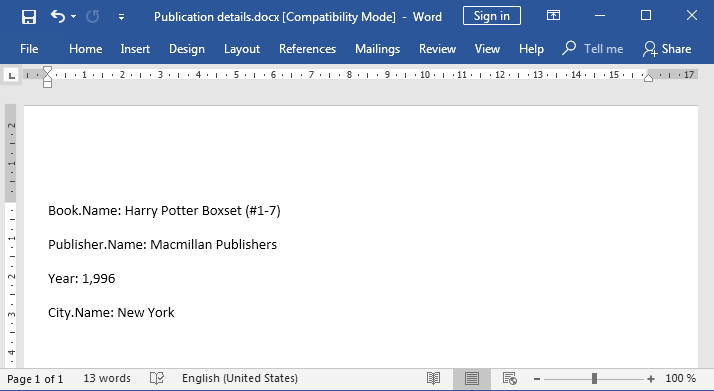Switch to Read Mode view

(x=434, y=378)
